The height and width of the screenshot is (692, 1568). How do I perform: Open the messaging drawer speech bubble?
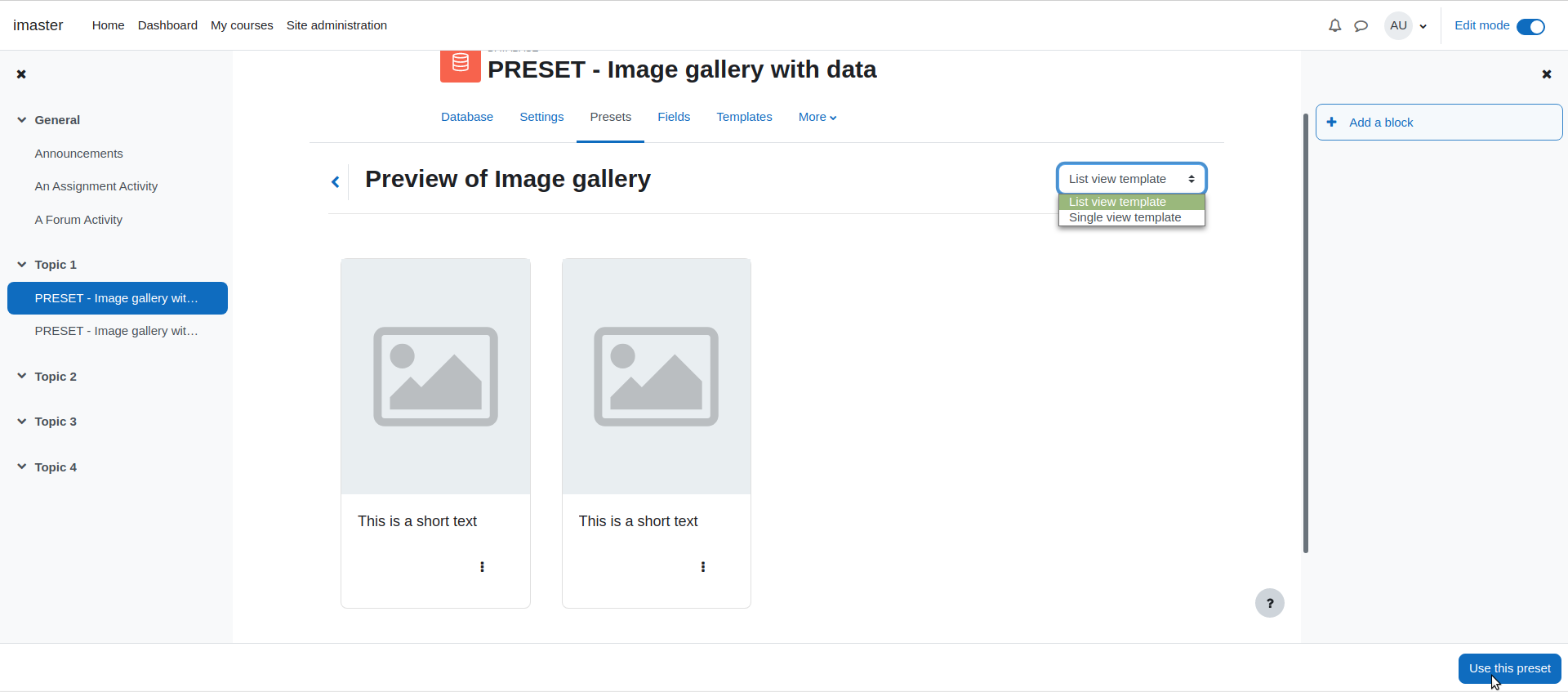[x=1361, y=25]
